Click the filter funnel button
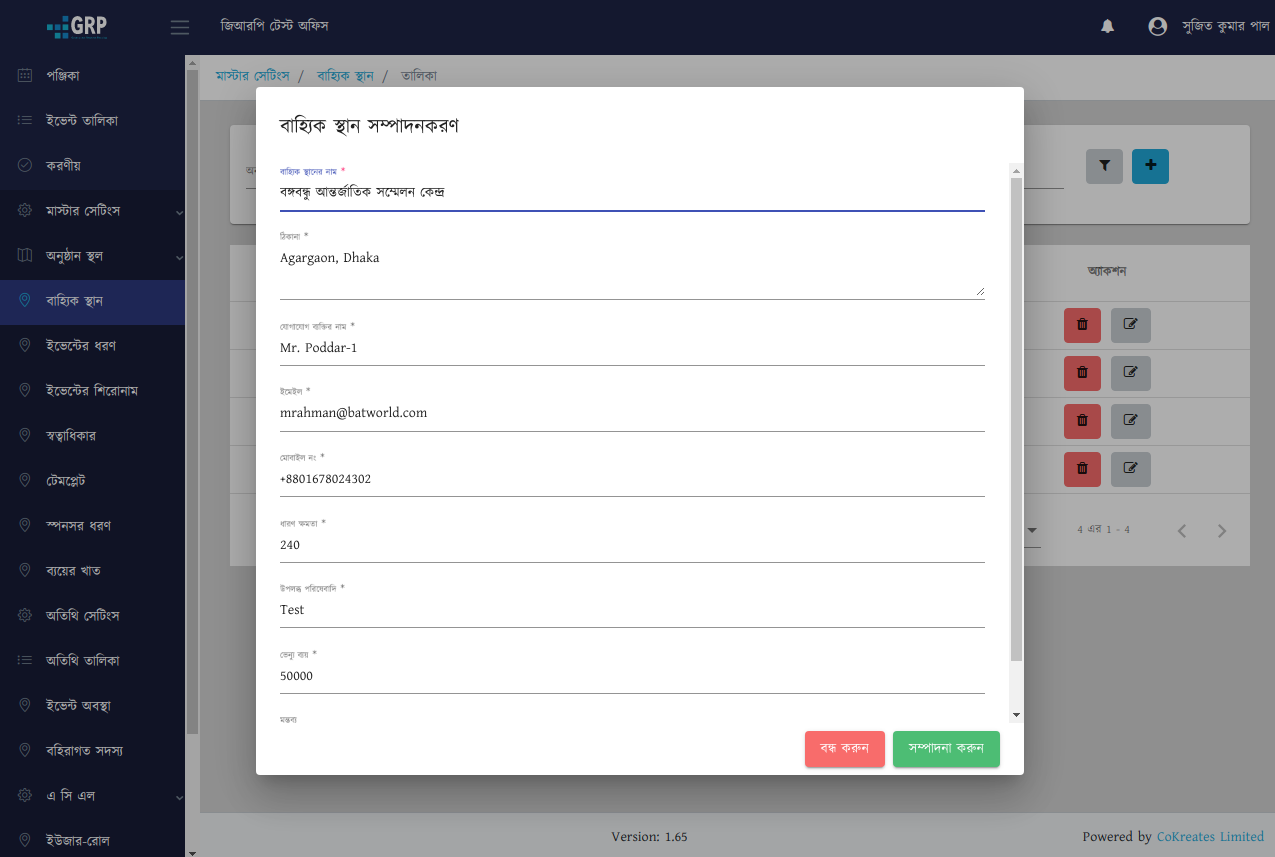The height and width of the screenshot is (857, 1275). [1105, 166]
